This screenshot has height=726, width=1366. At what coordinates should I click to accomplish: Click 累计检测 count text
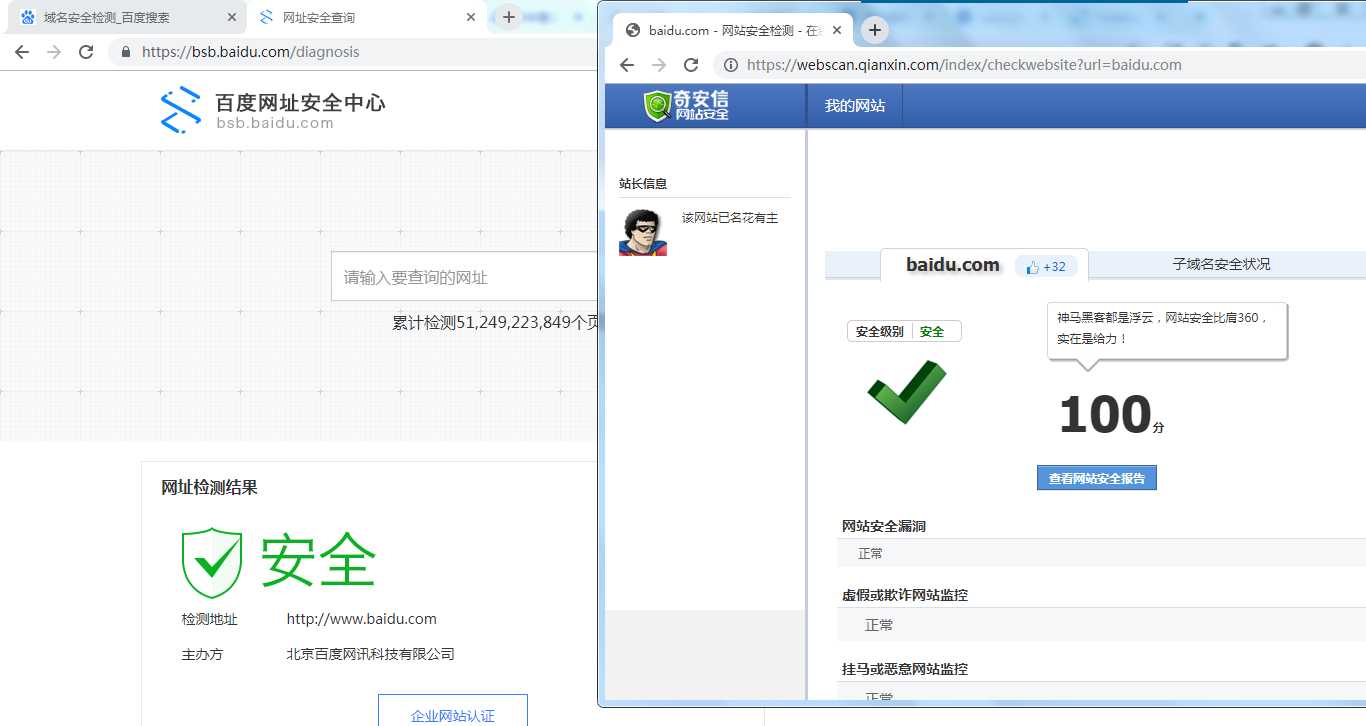[495, 323]
